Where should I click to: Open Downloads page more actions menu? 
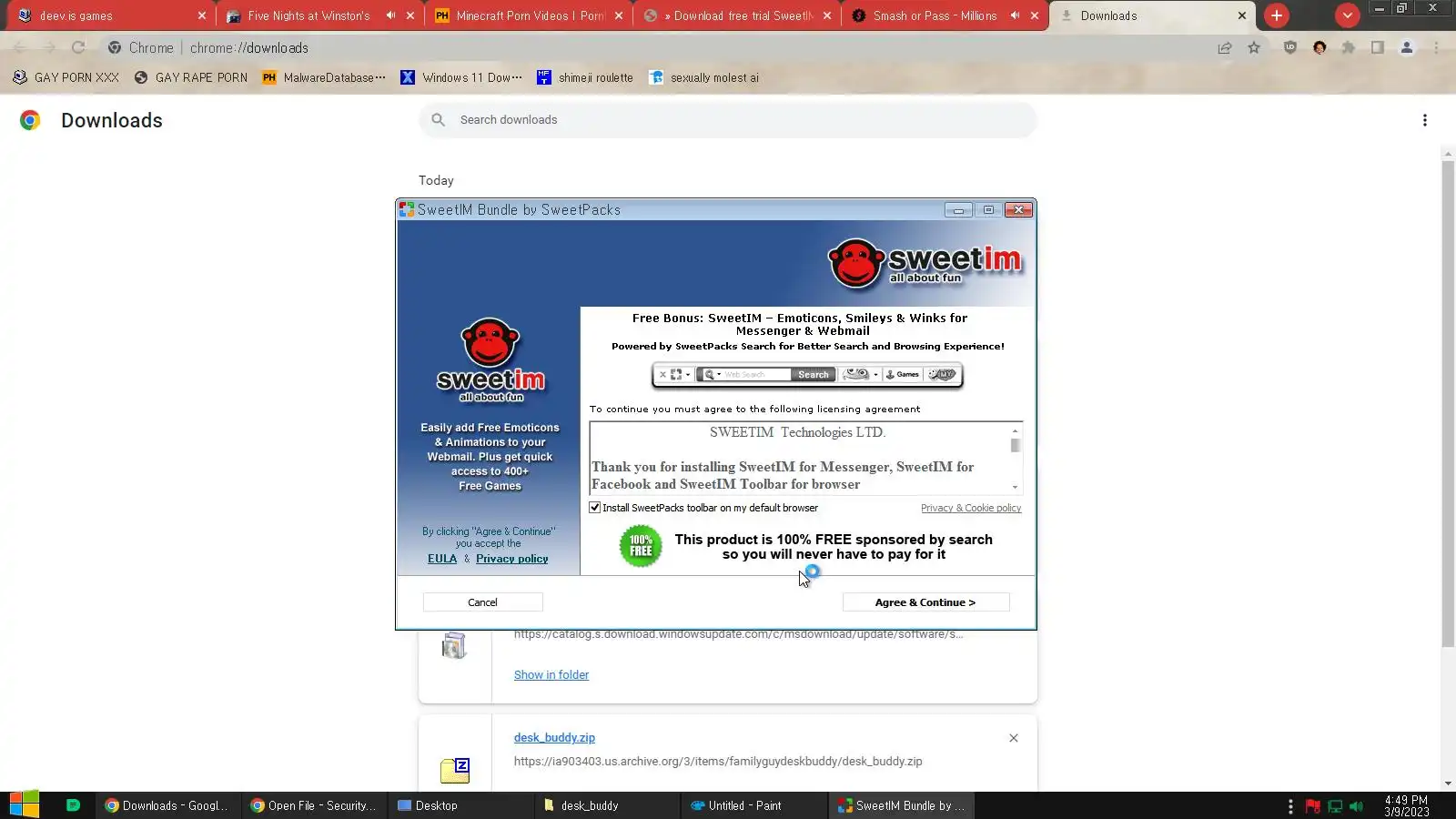1425,120
